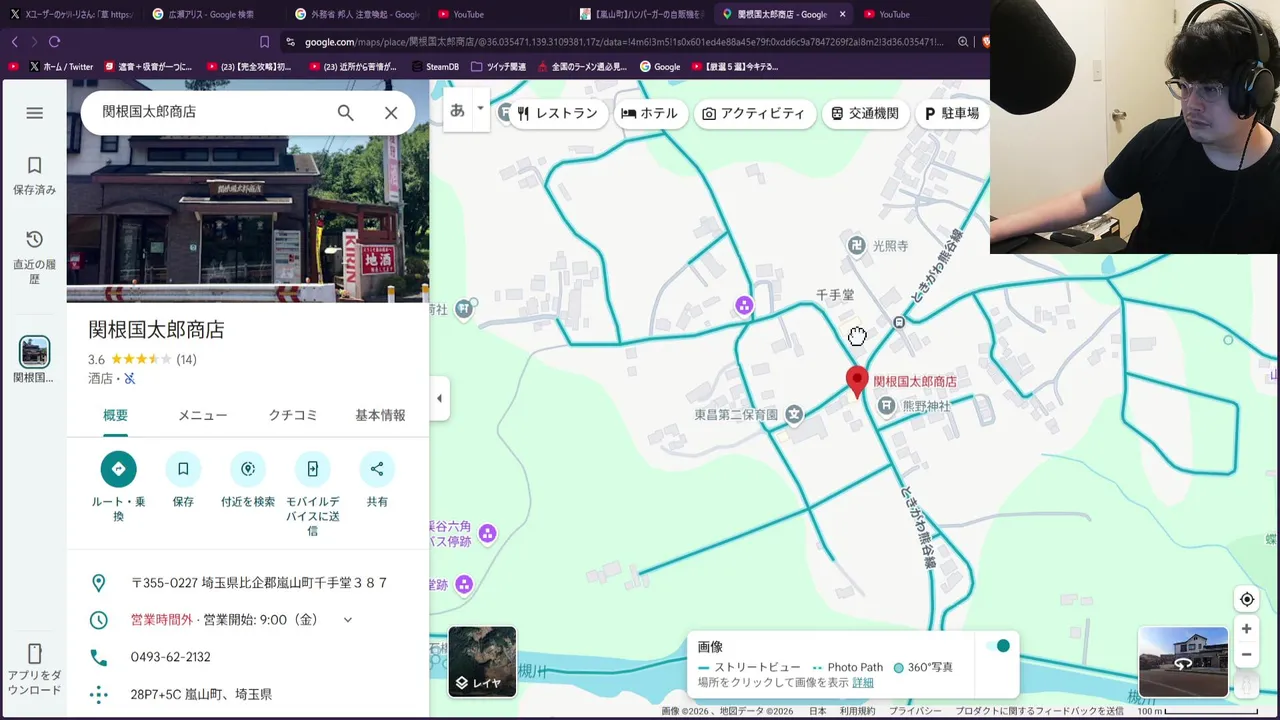Switch to the クチコミ tab
This screenshot has height=720, width=1280.
293,415
